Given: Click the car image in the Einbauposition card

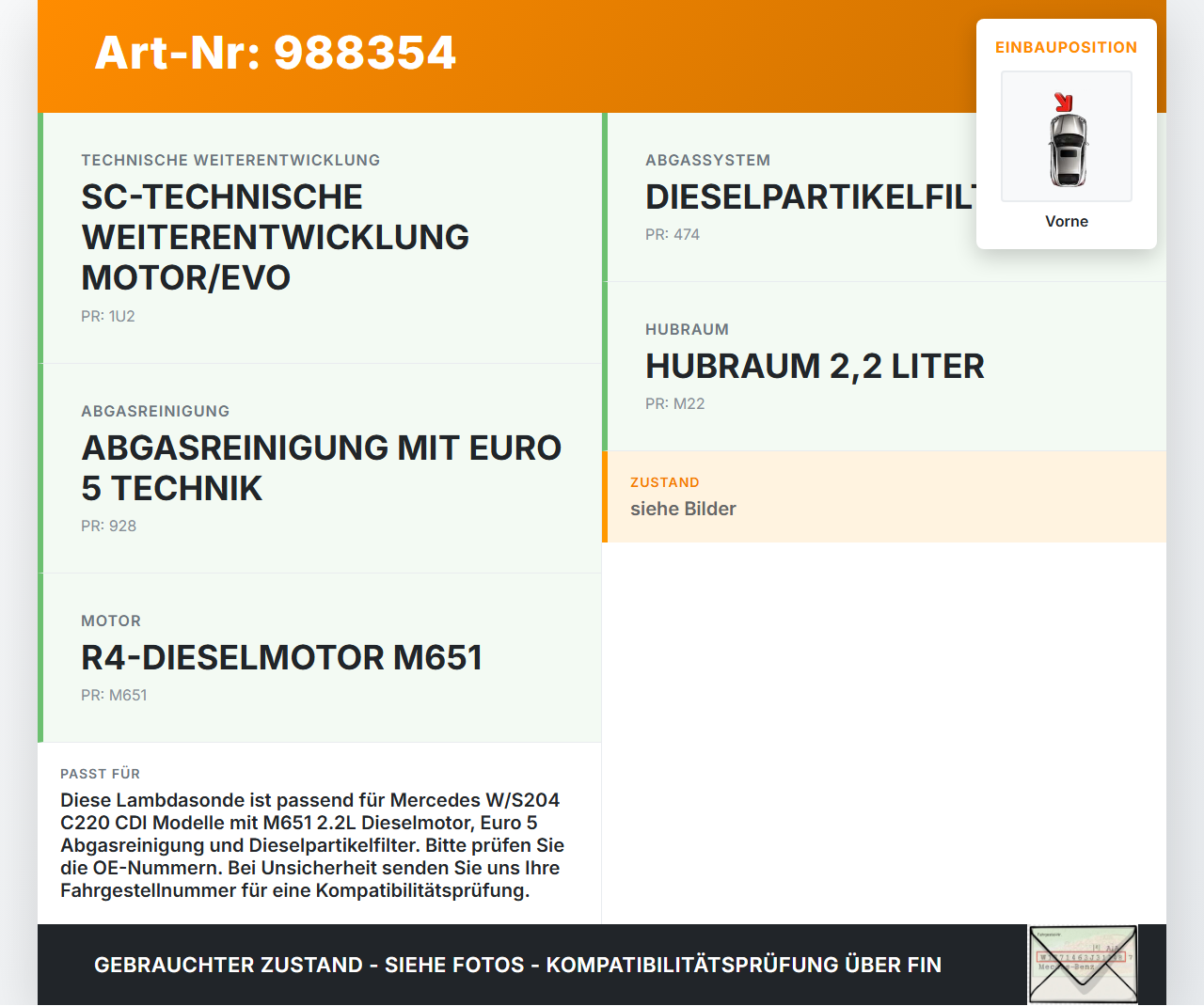Looking at the screenshot, I should click(1068, 149).
